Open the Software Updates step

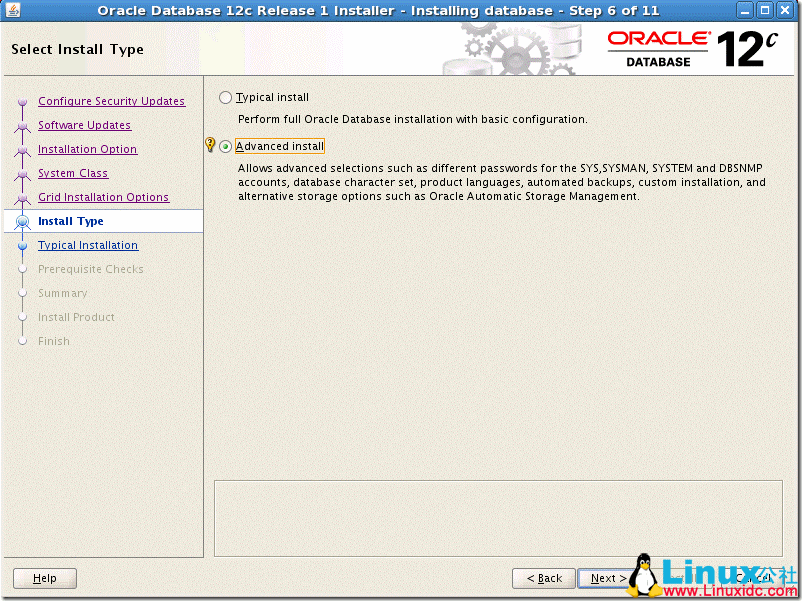pos(84,125)
